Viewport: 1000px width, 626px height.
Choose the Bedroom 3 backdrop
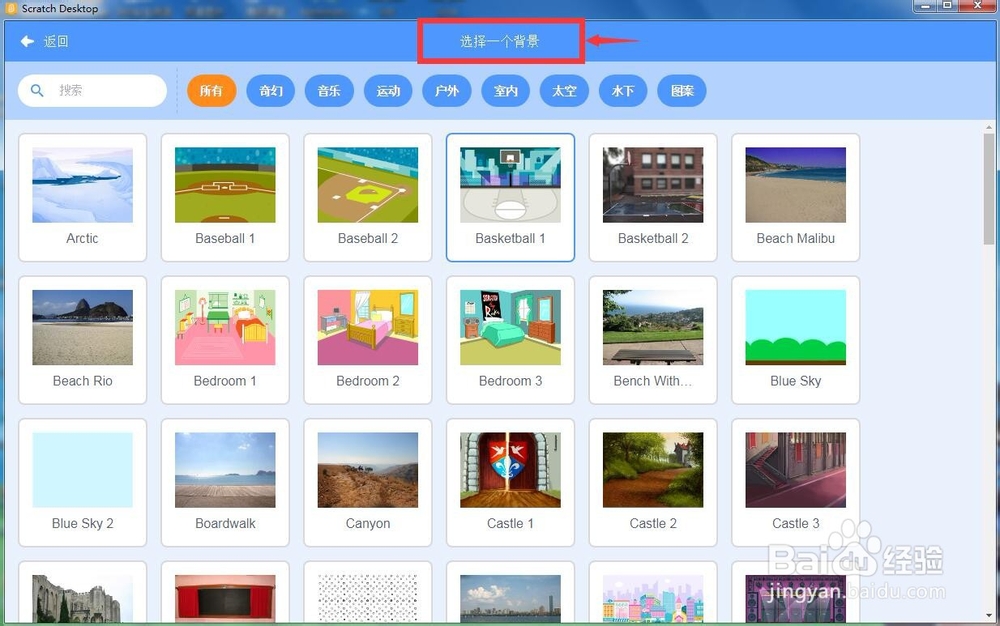(510, 340)
